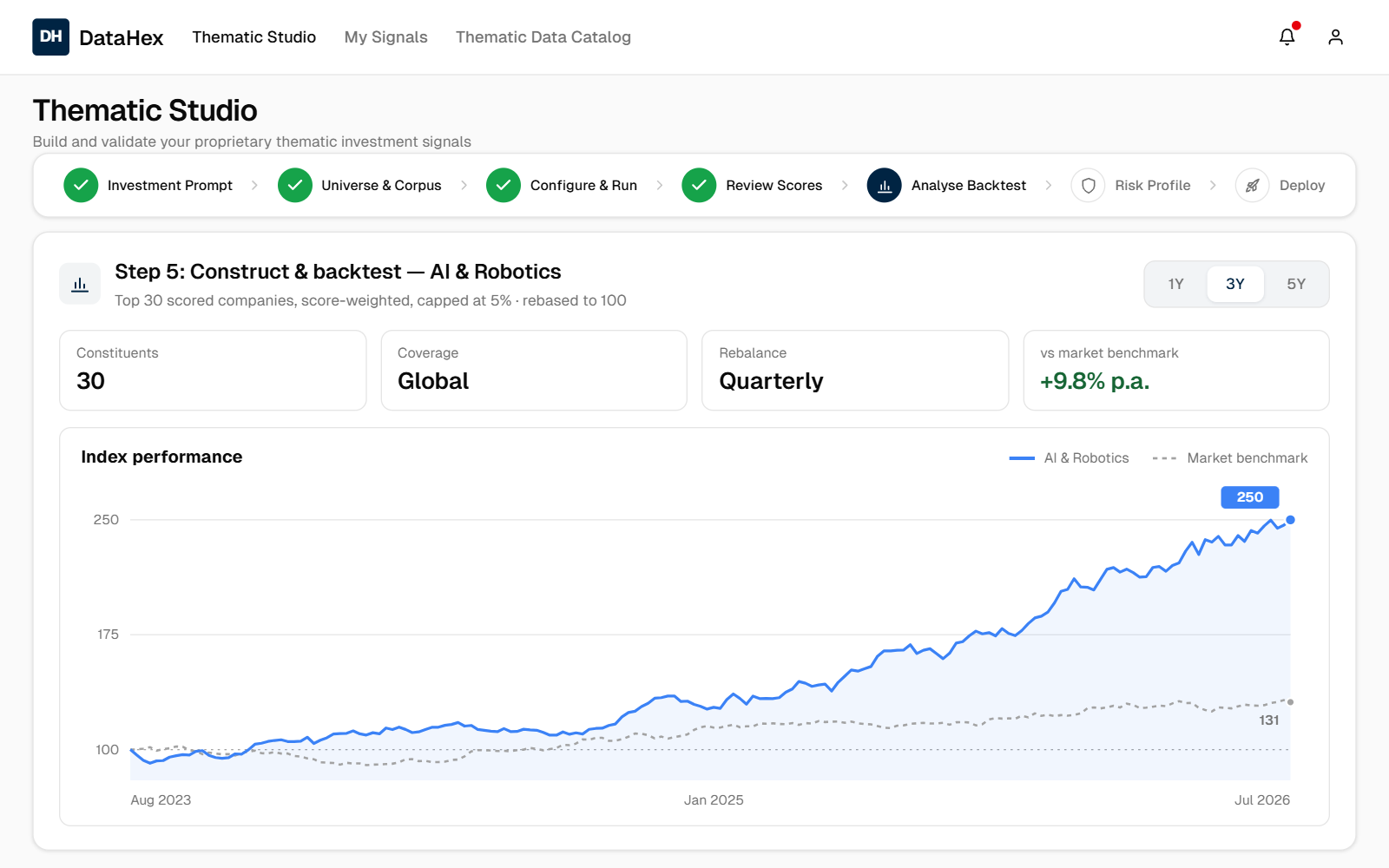Click the 175 y-axis label
The height and width of the screenshot is (868, 1389).
[108, 635]
